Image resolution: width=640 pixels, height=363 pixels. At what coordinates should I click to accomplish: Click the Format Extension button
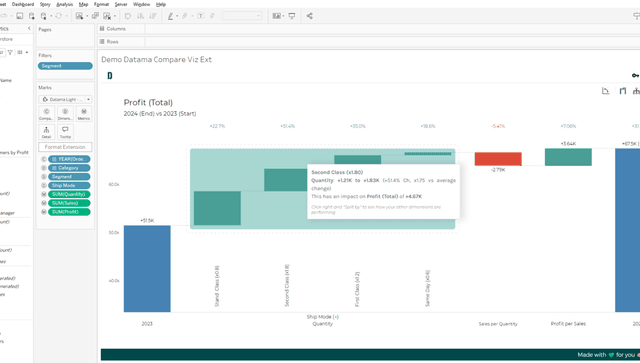tap(65, 147)
